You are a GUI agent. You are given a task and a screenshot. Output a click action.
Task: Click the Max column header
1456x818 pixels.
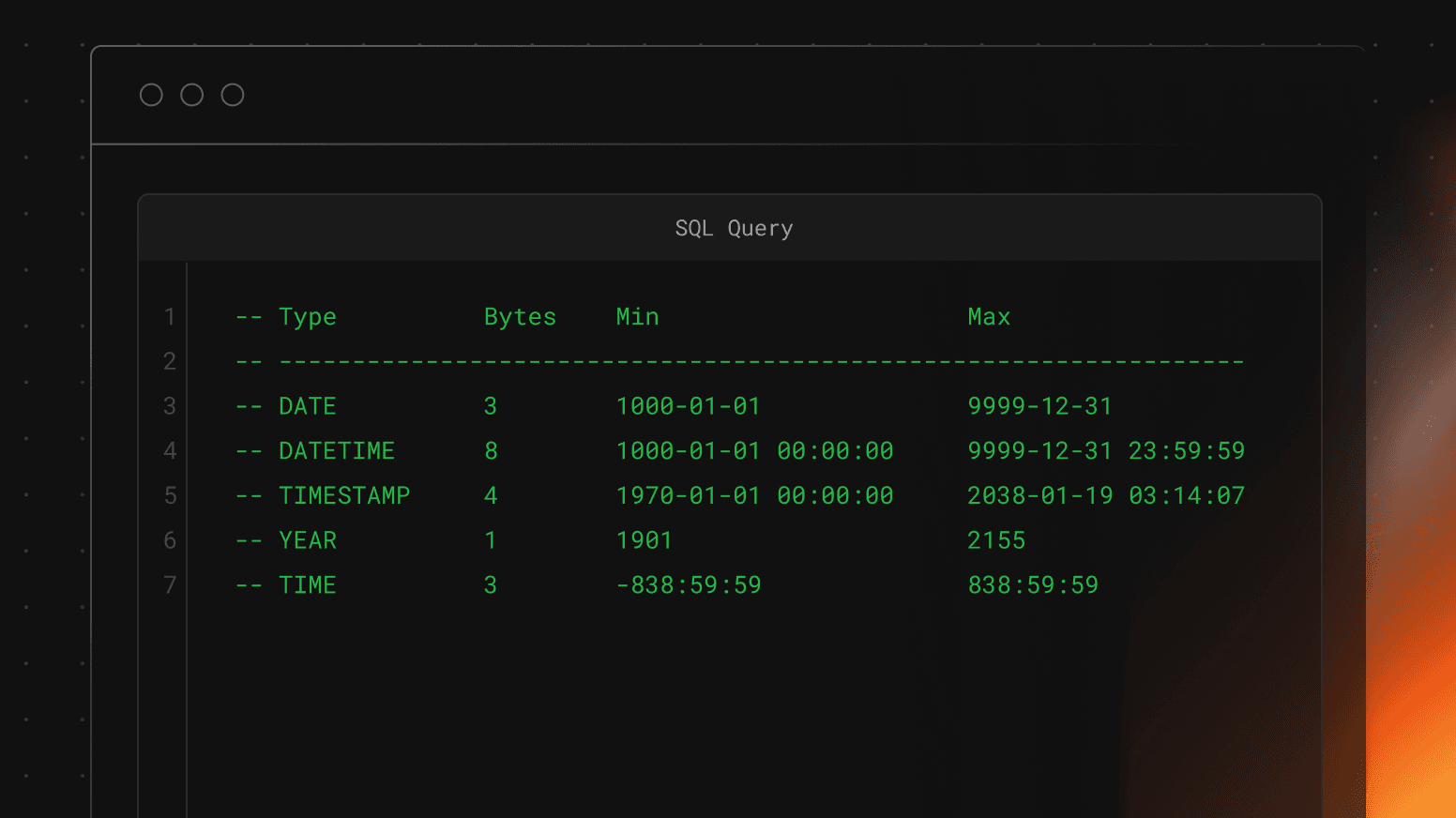[x=989, y=316]
